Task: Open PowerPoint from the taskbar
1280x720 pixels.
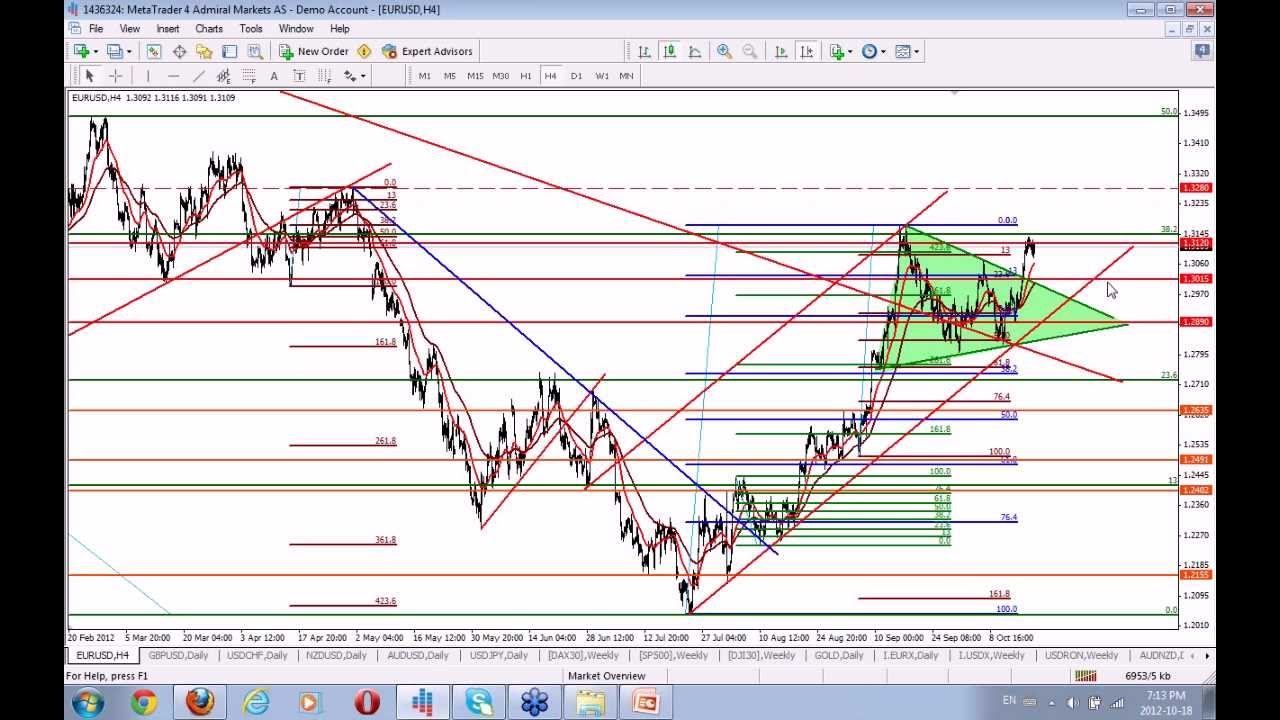Action: click(x=647, y=702)
